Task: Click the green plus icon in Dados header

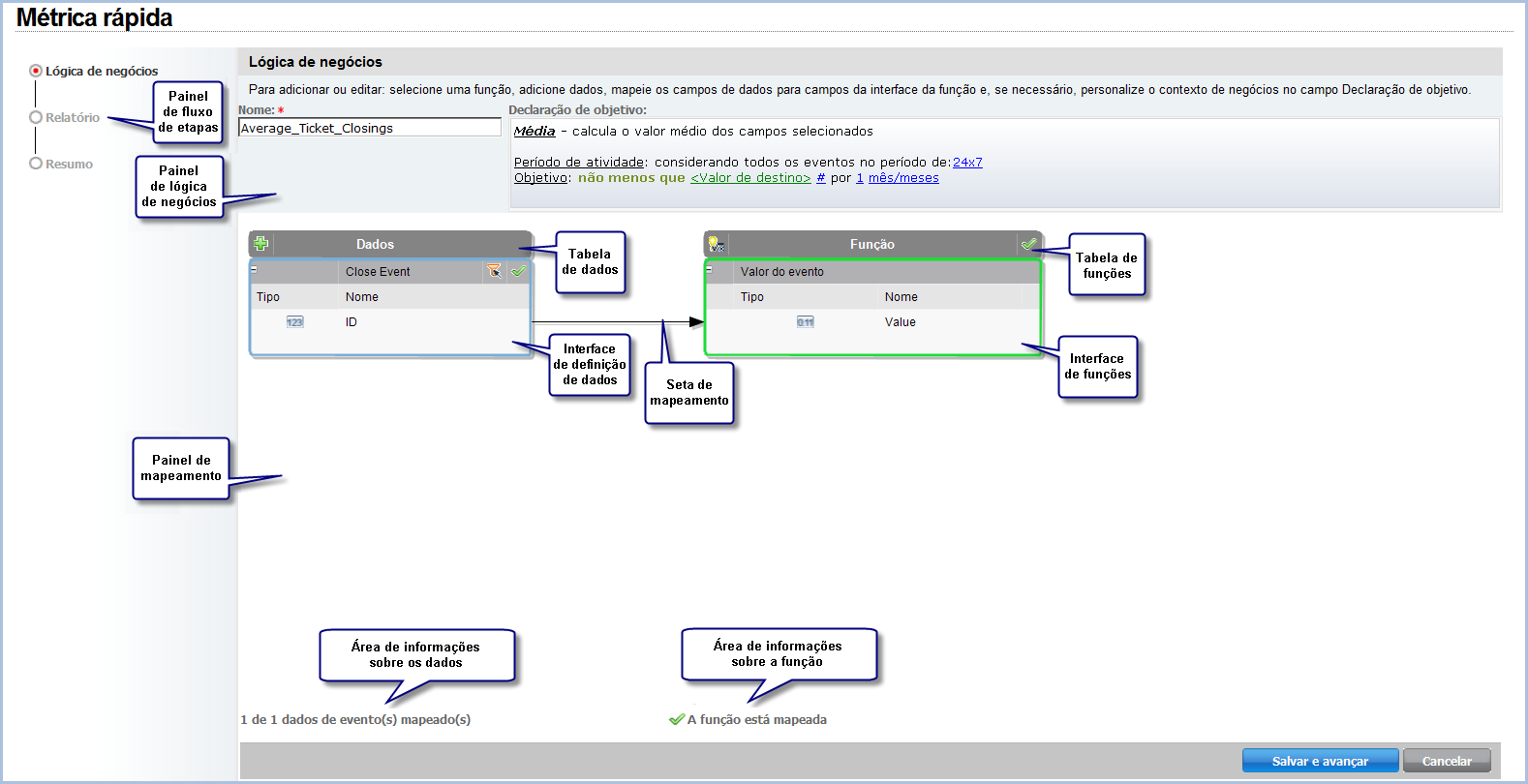Action: click(x=260, y=244)
